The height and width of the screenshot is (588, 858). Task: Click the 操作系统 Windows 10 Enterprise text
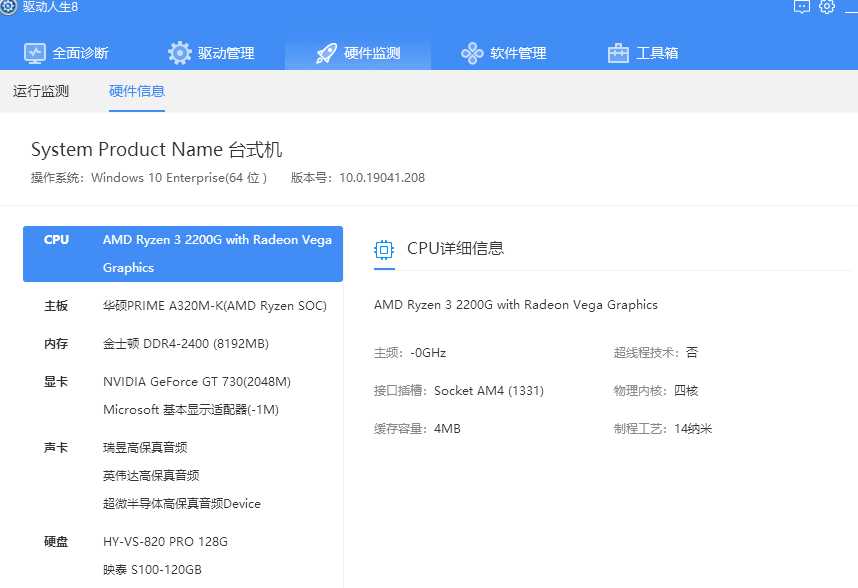[149, 178]
